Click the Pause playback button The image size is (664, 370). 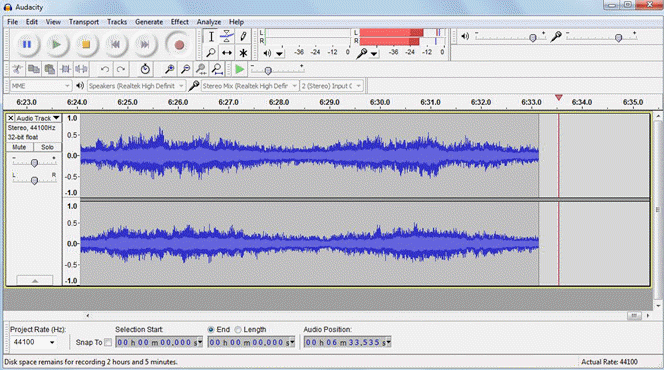pos(27,44)
